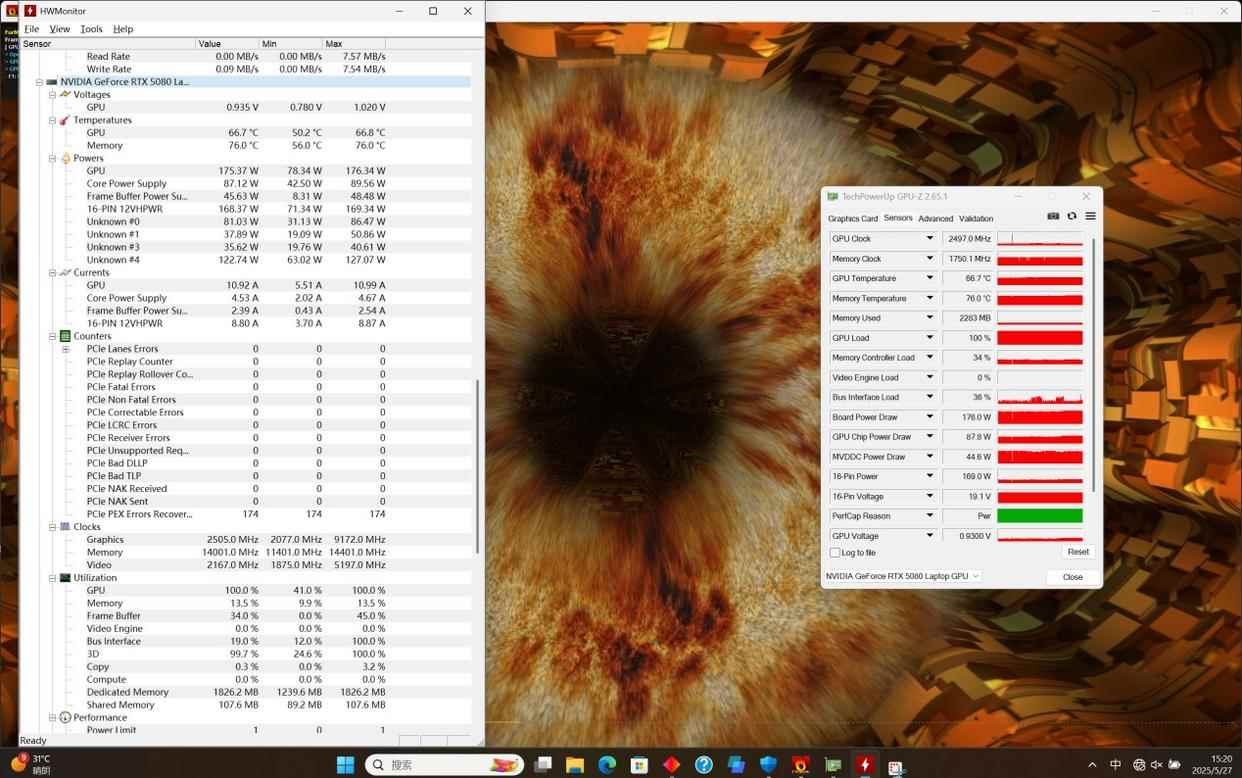Open the Tools menu in HWMonitor
This screenshot has width=1242, height=778.
91,29
